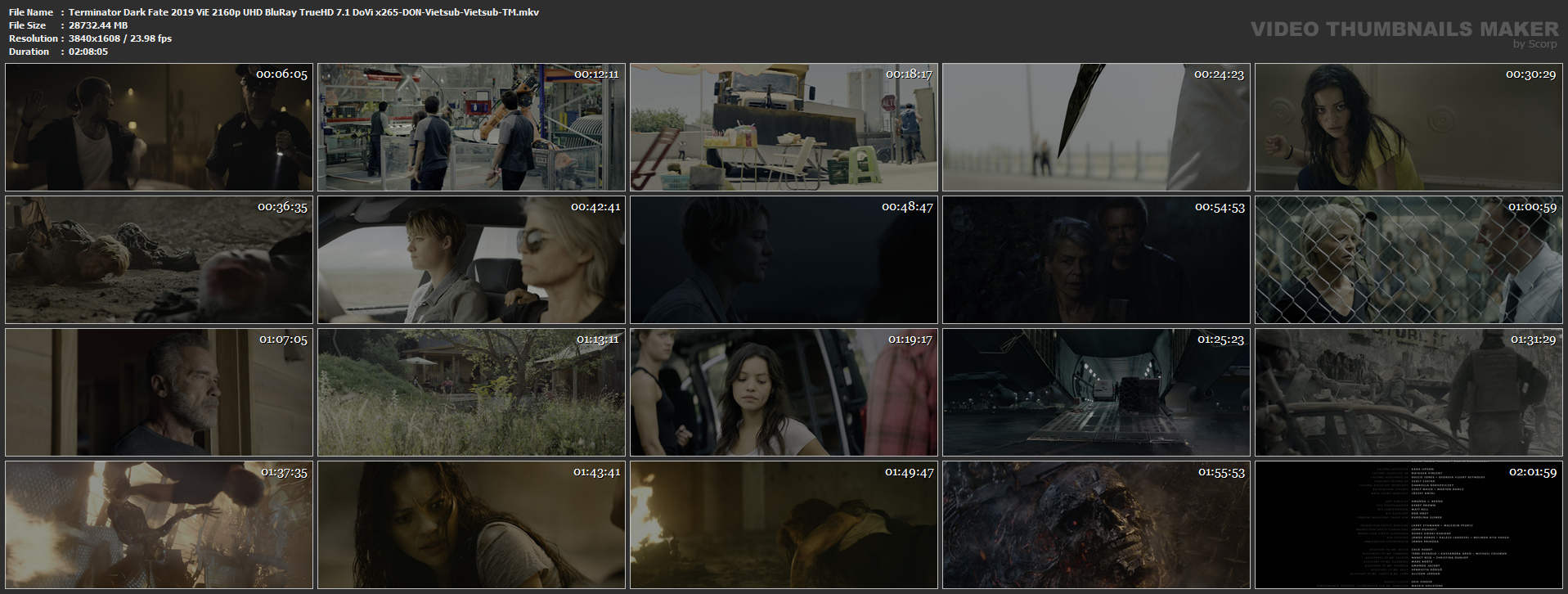1568x594 pixels.
Task: Open the credits thumbnail timestamped 02:01:59
Action: [x=1409, y=524]
